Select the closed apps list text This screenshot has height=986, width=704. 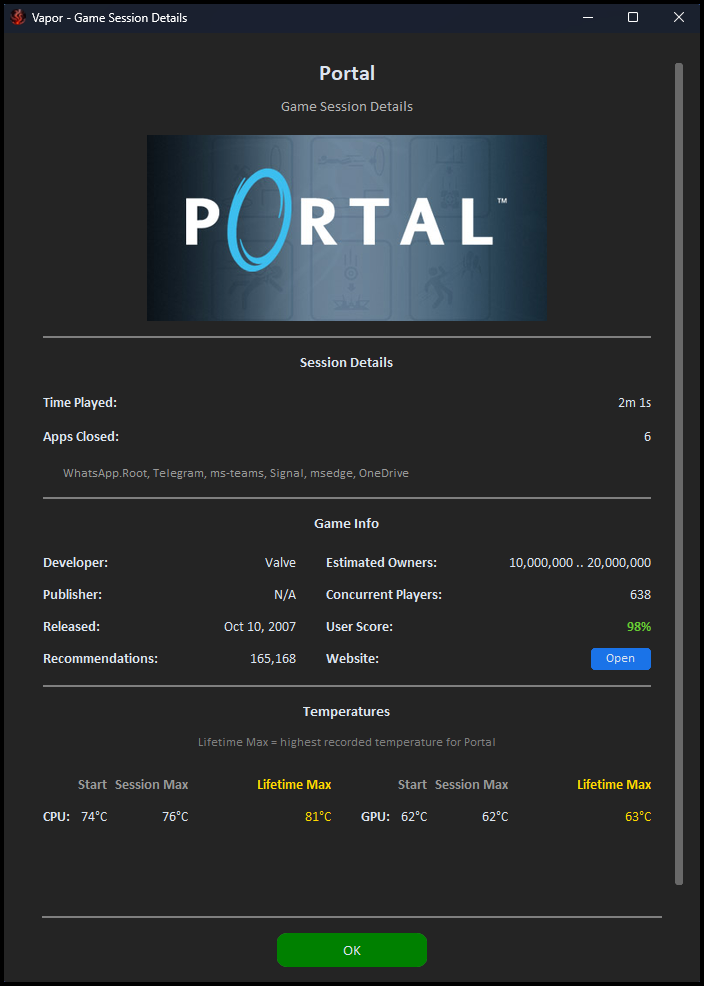pyautogui.click(x=235, y=473)
